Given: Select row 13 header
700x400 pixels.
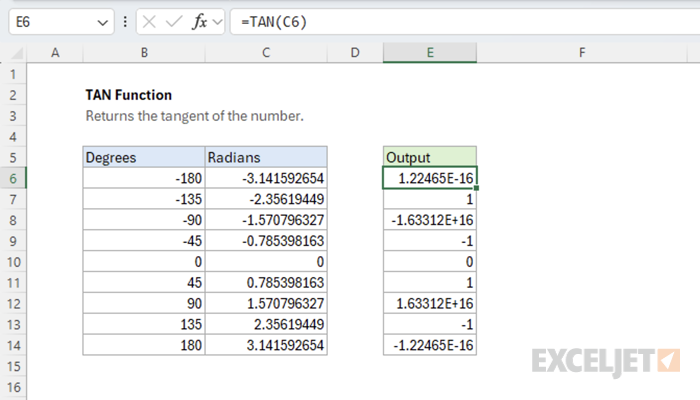Looking at the screenshot, I should pos(13,325).
